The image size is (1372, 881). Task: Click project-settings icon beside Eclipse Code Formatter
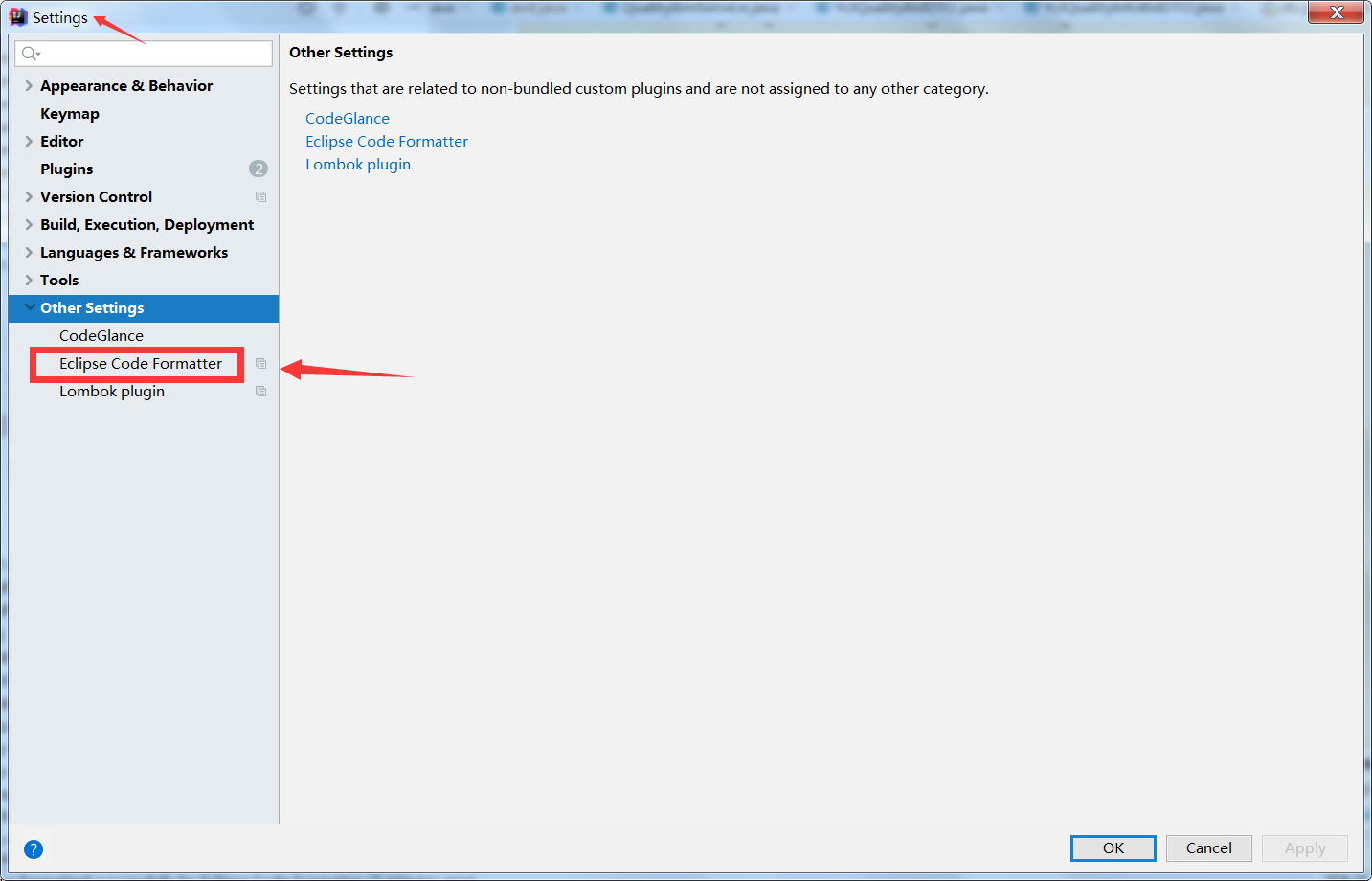coord(260,364)
